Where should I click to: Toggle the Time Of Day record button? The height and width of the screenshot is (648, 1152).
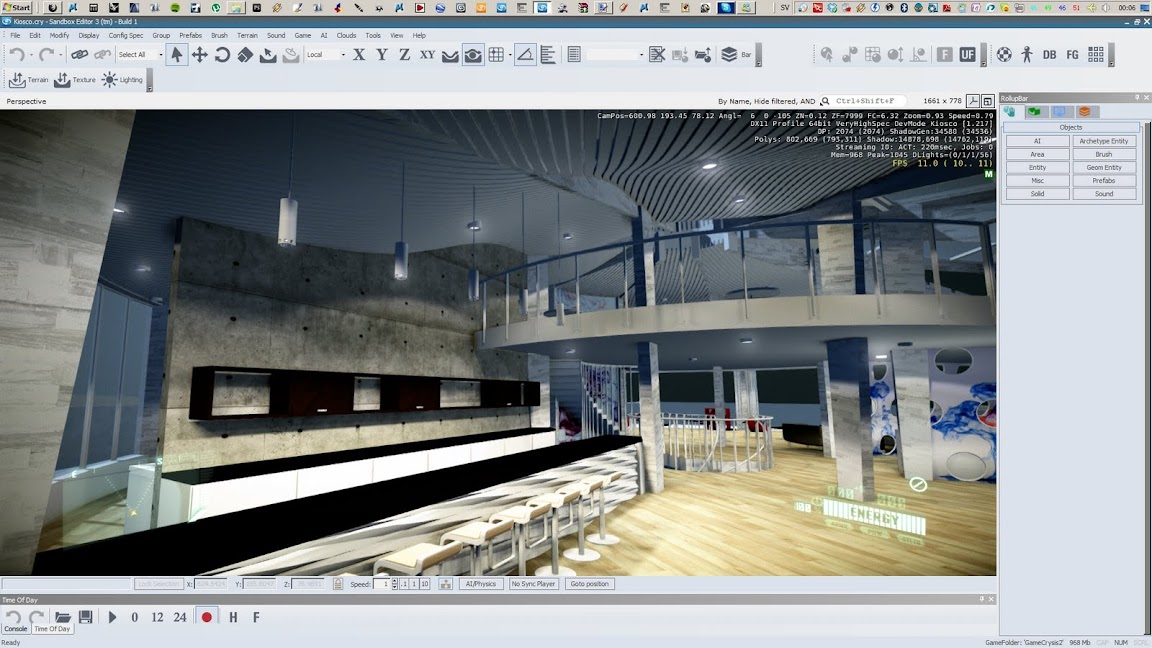click(x=207, y=617)
